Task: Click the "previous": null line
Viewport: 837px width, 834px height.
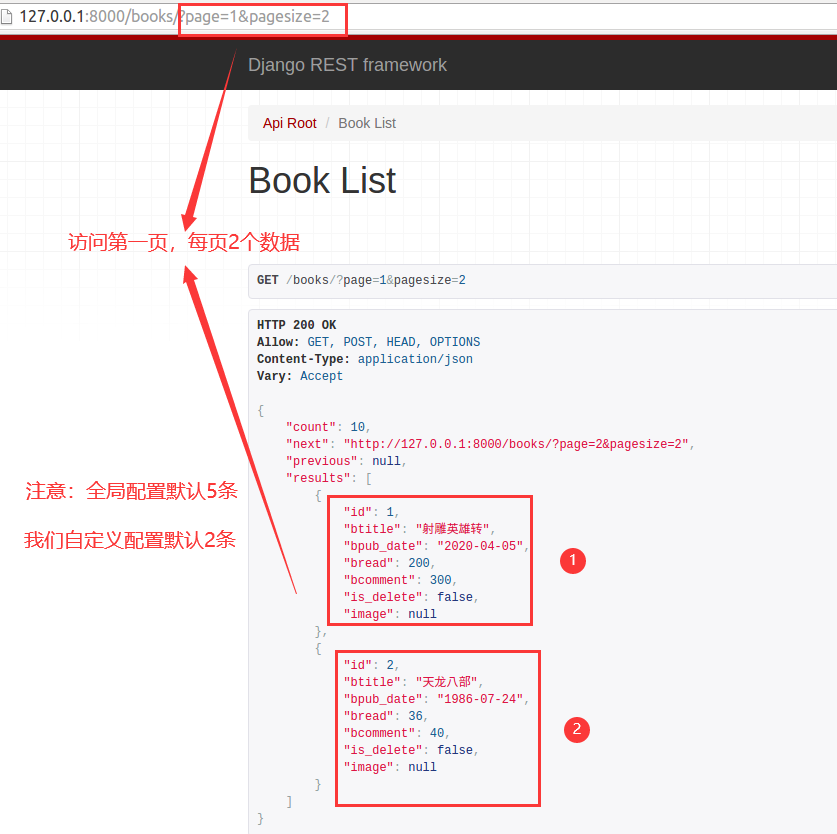Action: click(x=346, y=461)
